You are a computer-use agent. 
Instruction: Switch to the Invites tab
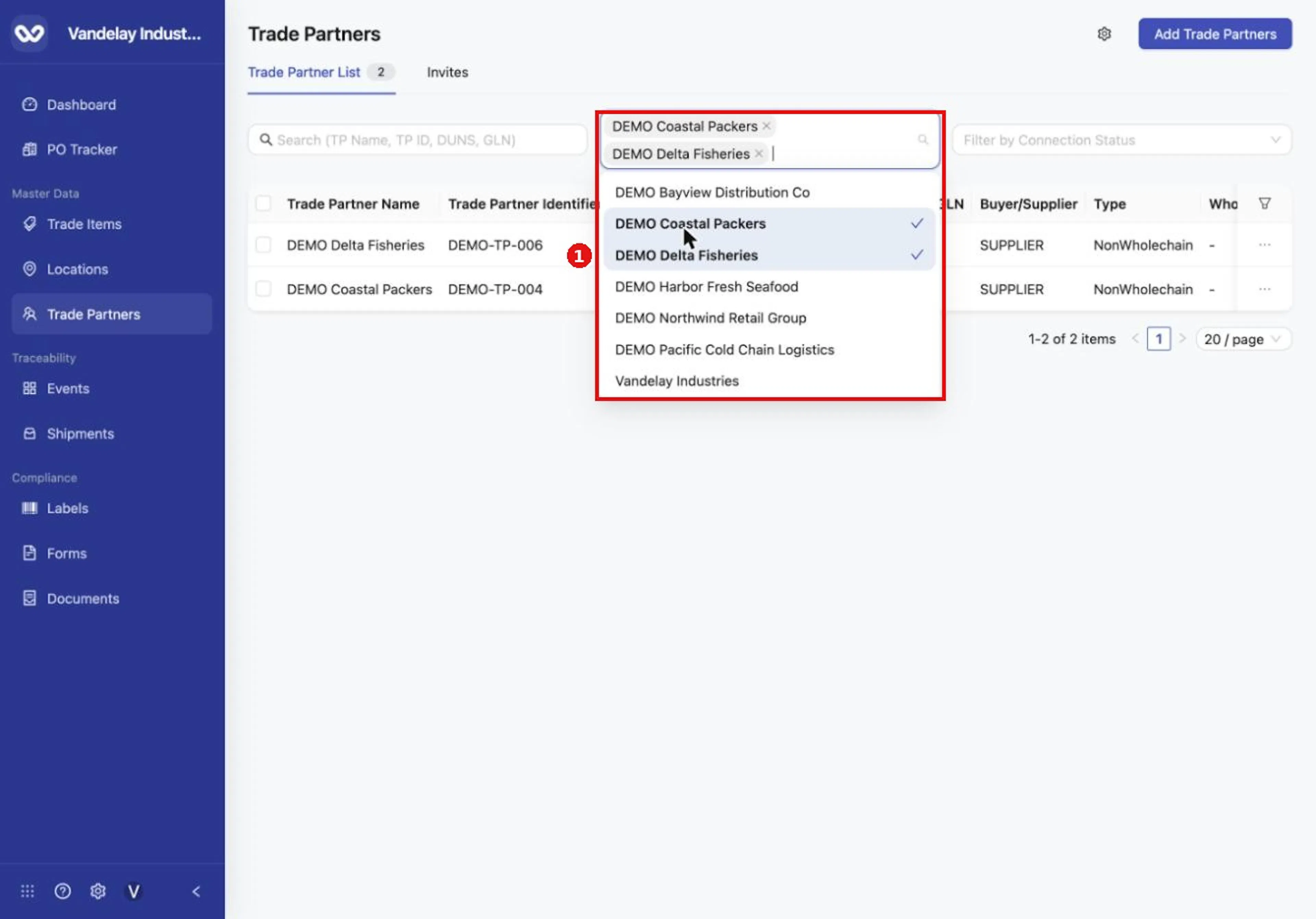[447, 72]
